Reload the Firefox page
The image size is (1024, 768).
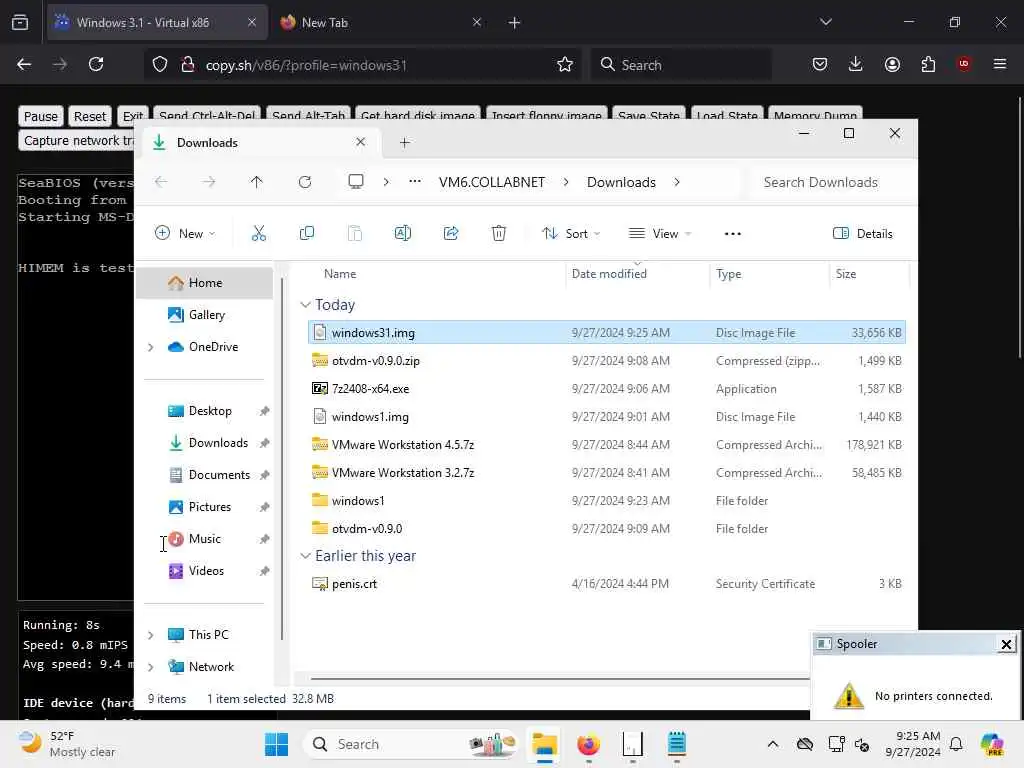pos(96,64)
